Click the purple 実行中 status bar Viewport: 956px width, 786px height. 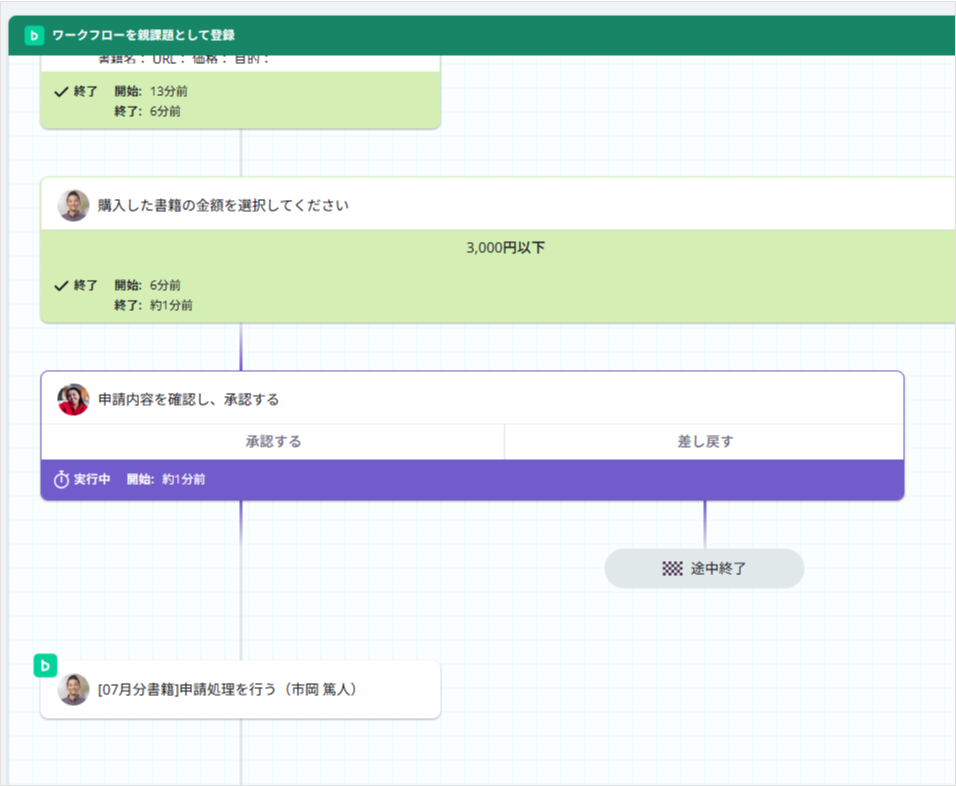473,480
